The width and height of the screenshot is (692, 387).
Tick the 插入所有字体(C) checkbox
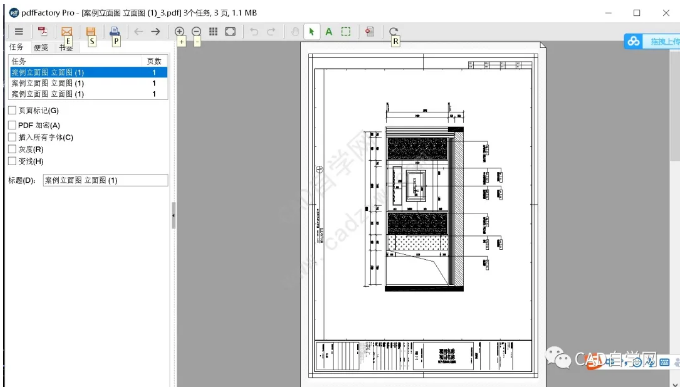pyautogui.click(x=12, y=137)
